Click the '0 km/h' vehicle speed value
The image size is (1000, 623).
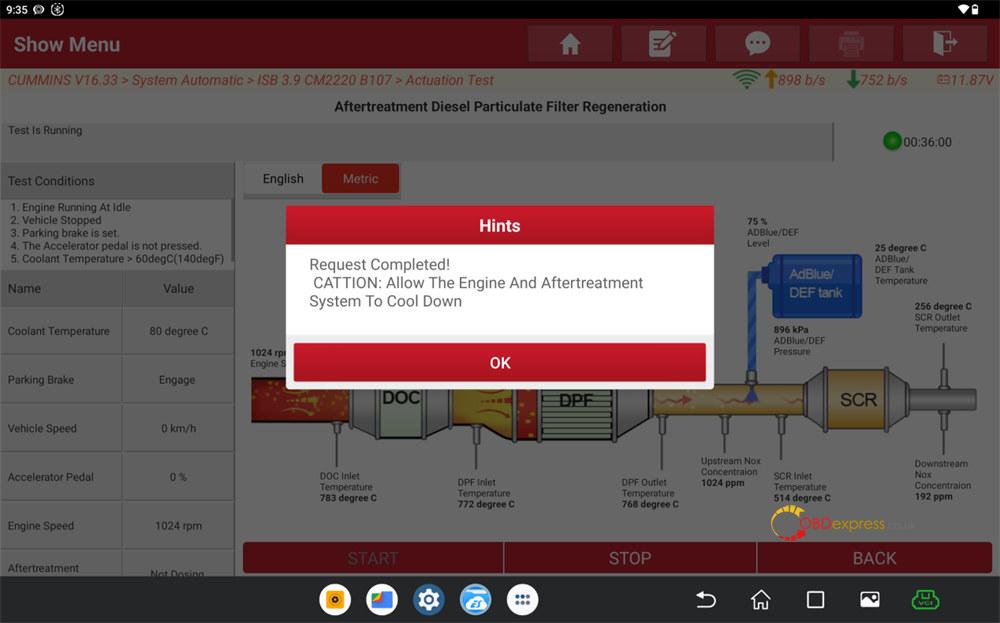coord(179,428)
